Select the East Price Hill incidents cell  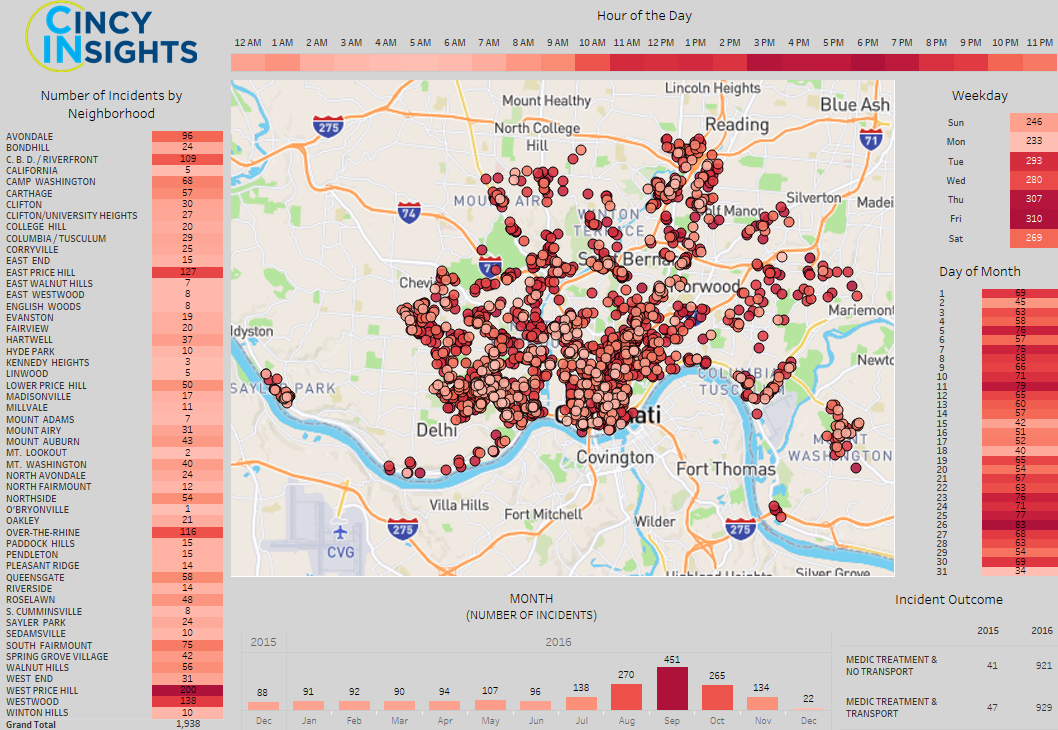coord(187,272)
